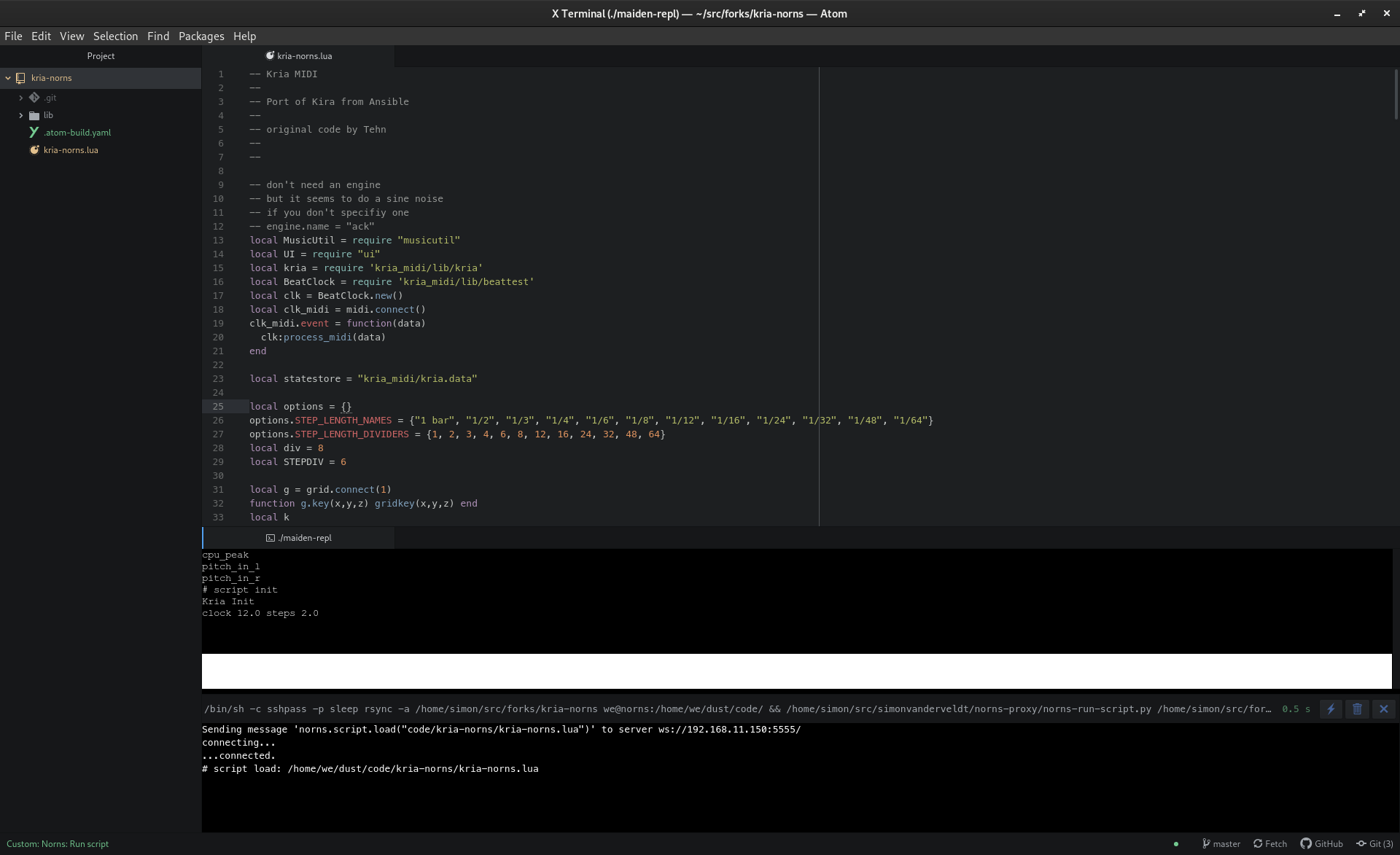Image resolution: width=1400 pixels, height=855 pixels.
Task: Open the Packages menu
Action: (x=201, y=36)
